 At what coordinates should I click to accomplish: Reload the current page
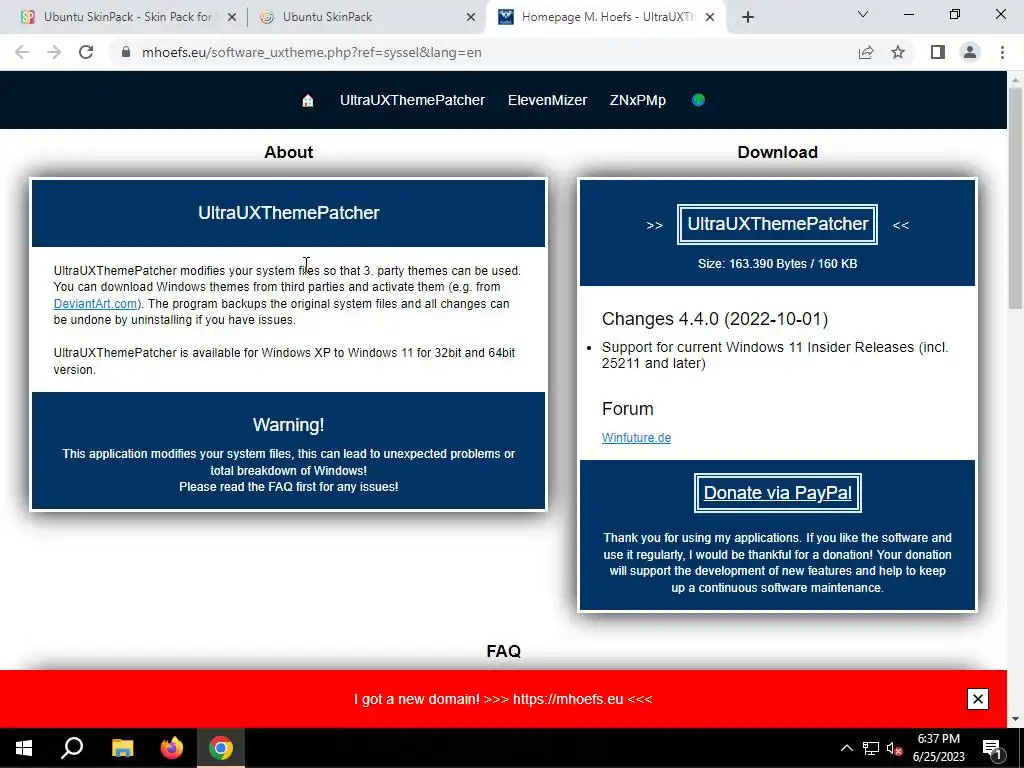pyautogui.click(x=86, y=52)
